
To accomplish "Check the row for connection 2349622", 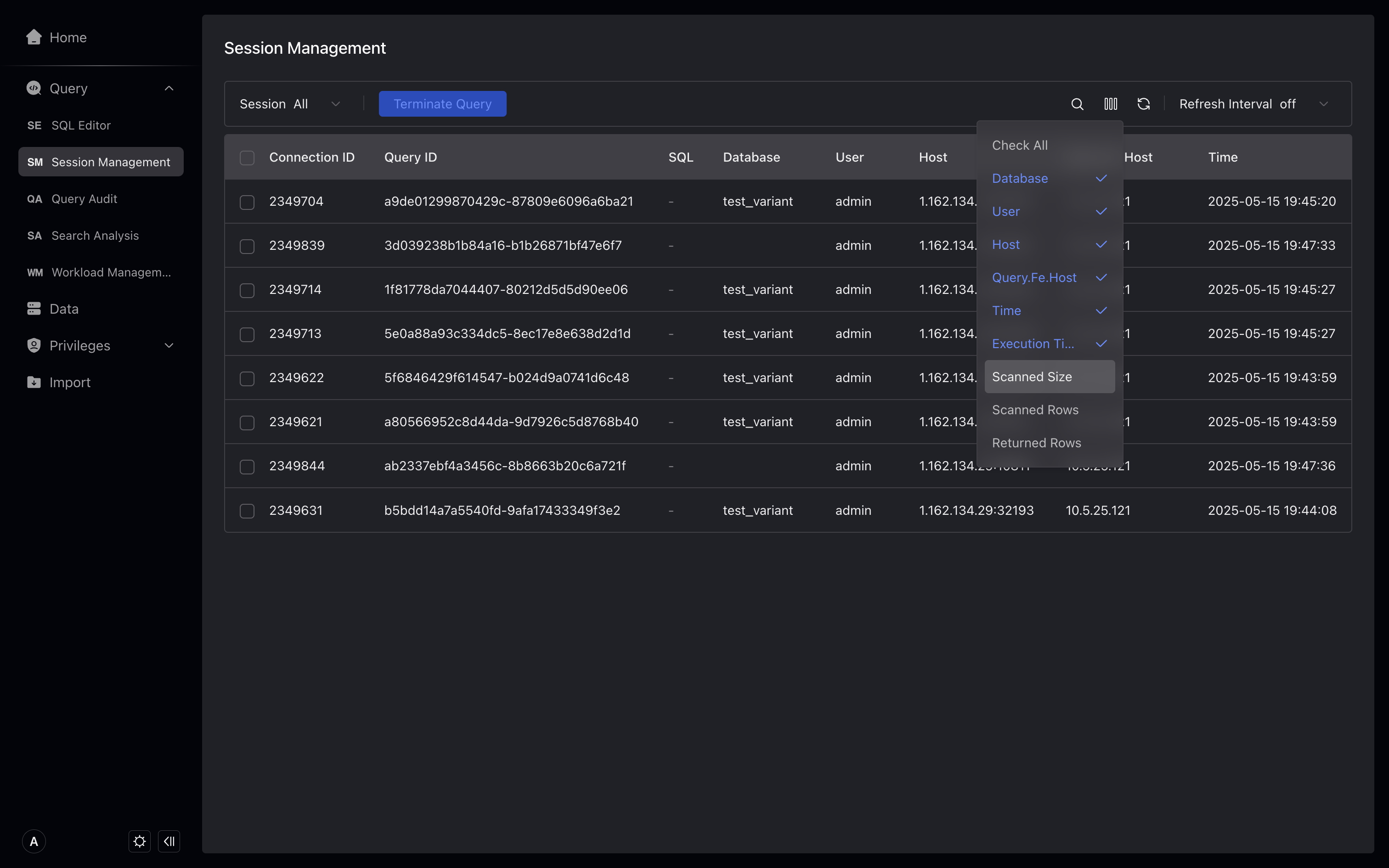I will coord(247,379).
